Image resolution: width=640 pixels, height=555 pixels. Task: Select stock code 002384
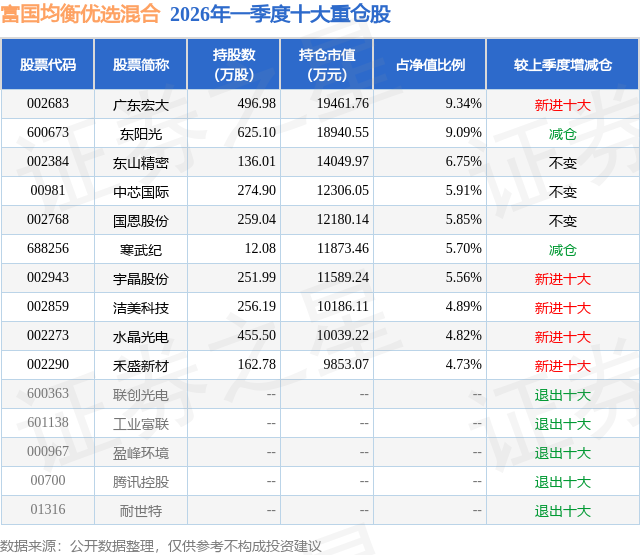[48, 162]
